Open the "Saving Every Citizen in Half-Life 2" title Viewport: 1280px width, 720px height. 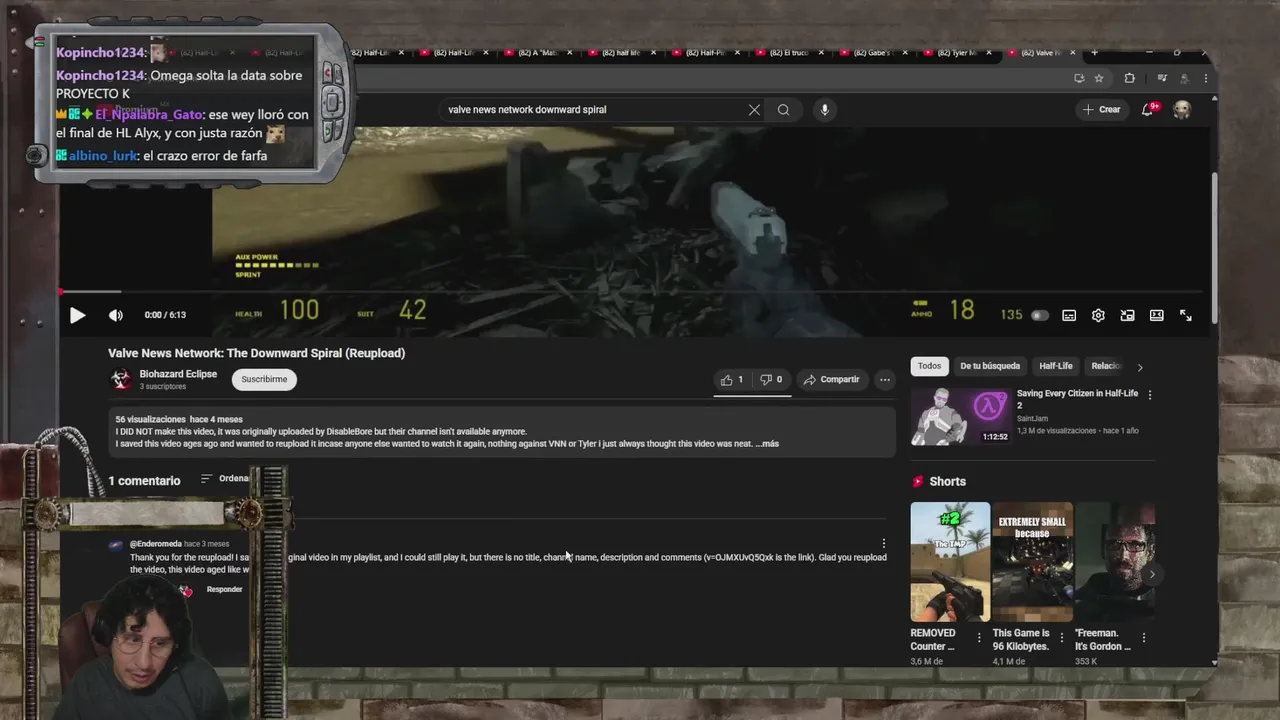click(x=1077, y=399)
